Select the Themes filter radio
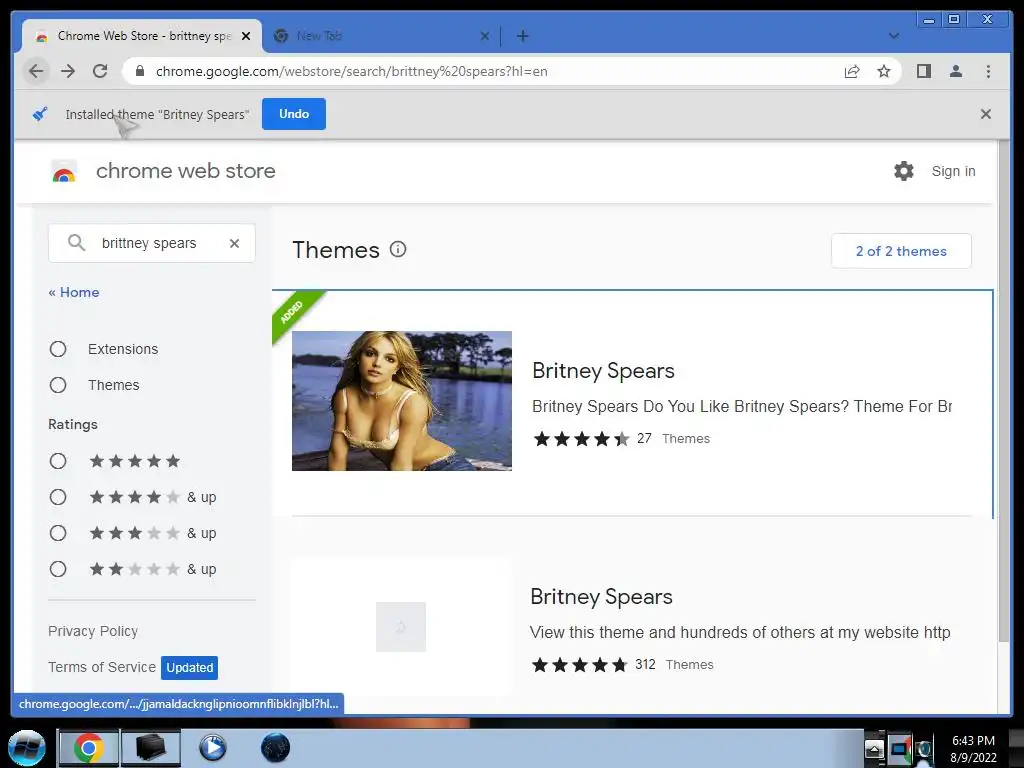The height and width of the screenshot is (768, 1024). tap(58, 385)
